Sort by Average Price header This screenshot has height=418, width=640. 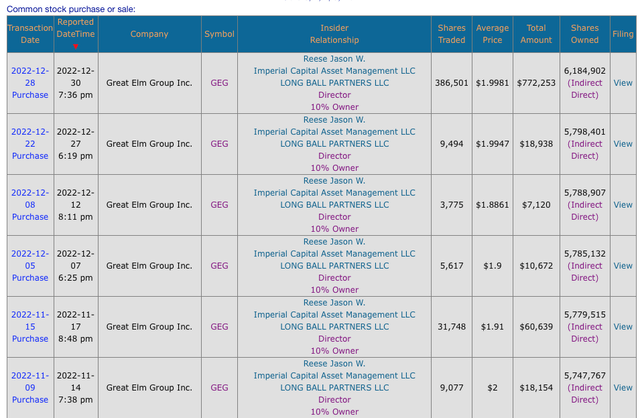pyautogui.click(x=492, y=34)
